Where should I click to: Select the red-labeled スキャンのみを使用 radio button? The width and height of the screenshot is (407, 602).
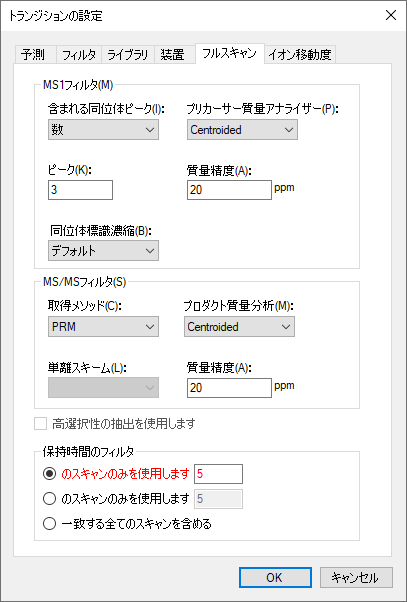coord(49,474)
